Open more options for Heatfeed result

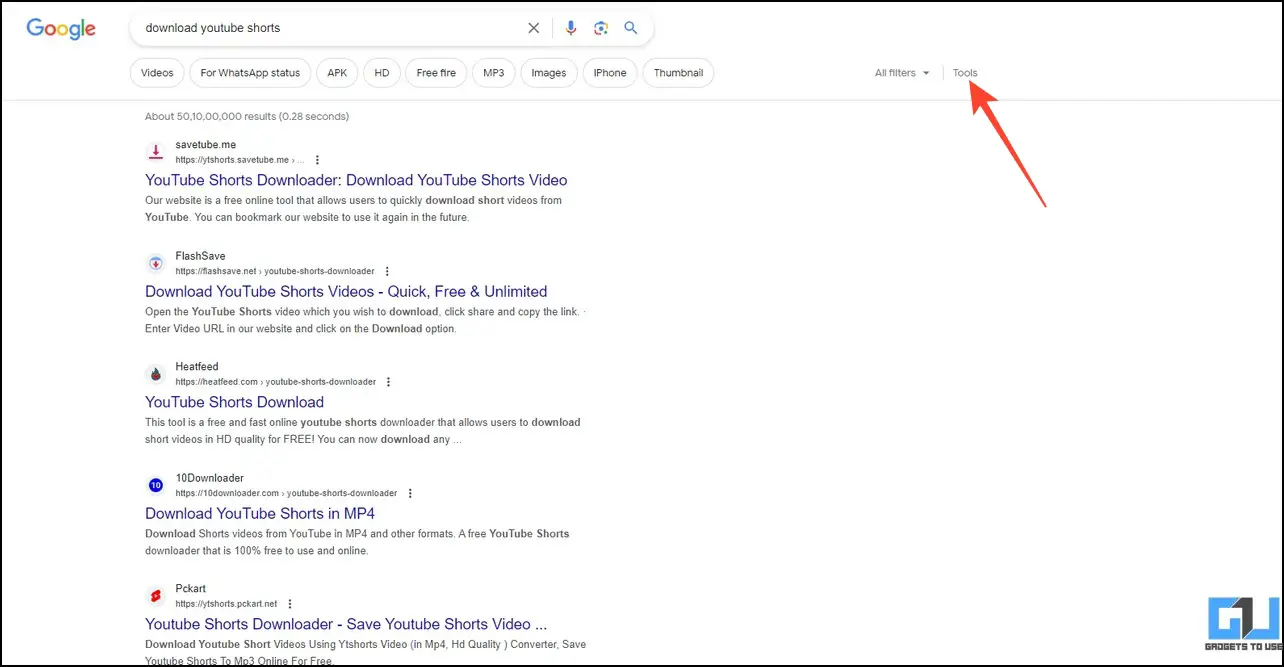[389, 382]
